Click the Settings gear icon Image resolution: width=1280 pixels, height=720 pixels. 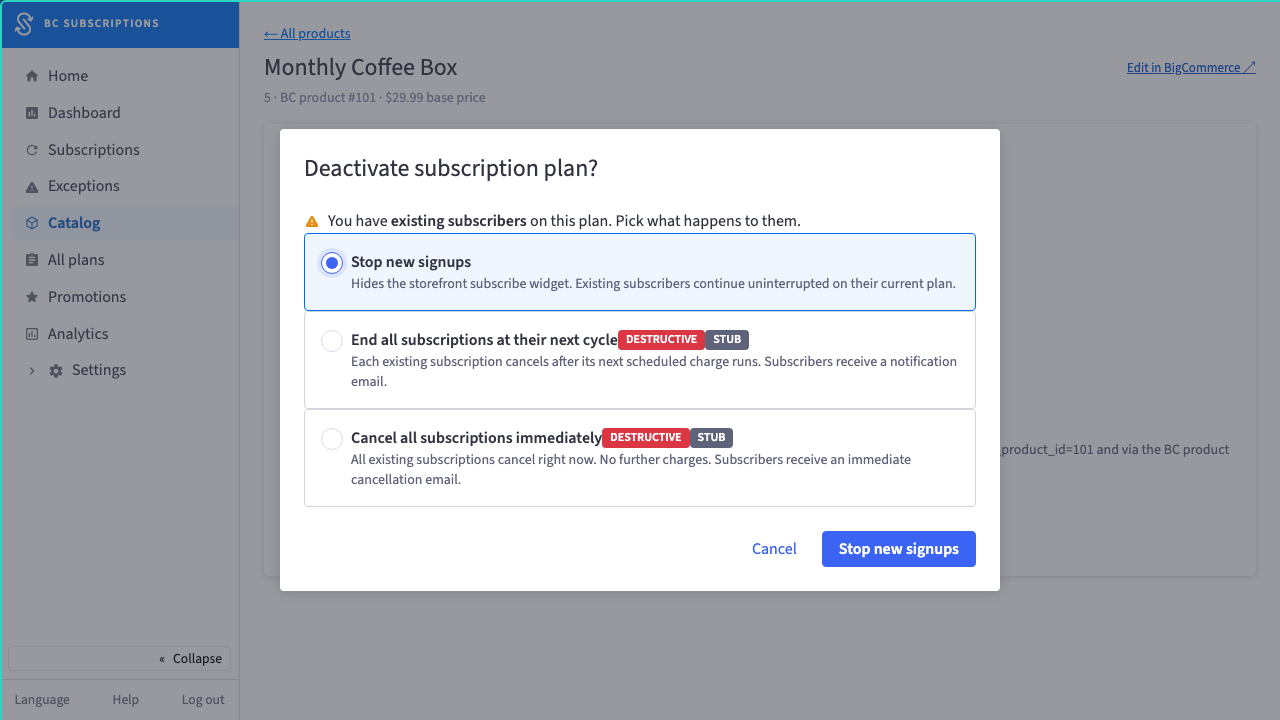(56, 371)
